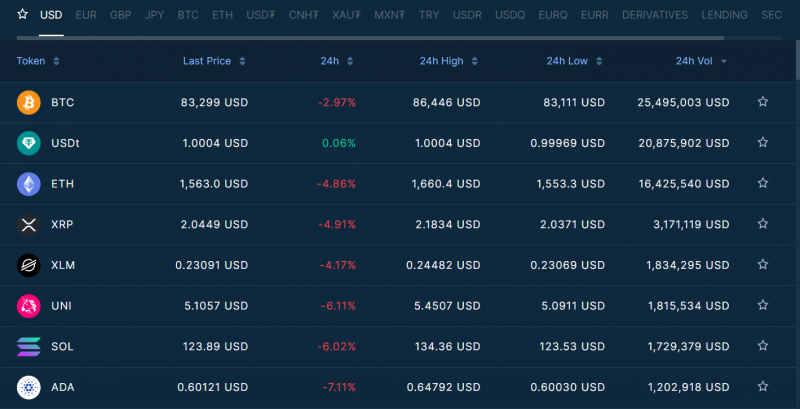Click the Uniswap UNI pink icon
The image size is (800, 409).
click(29, 306)
